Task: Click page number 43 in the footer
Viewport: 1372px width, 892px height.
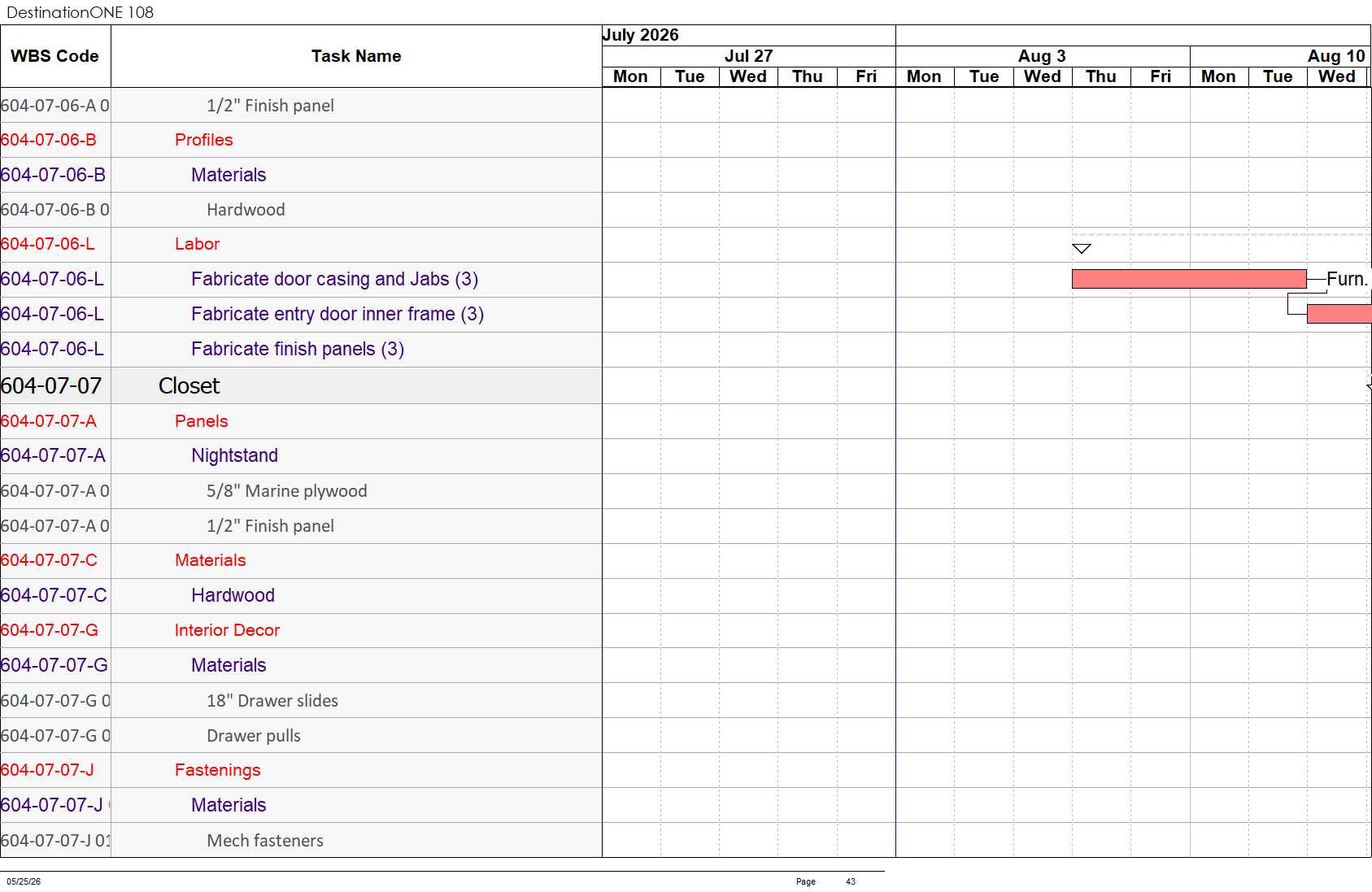Action: click(851, 881)
